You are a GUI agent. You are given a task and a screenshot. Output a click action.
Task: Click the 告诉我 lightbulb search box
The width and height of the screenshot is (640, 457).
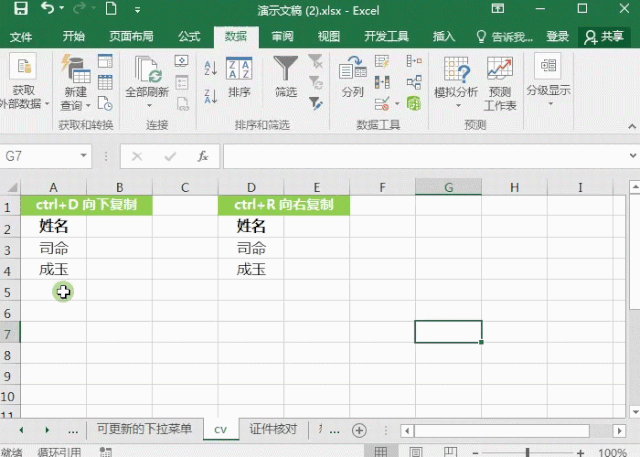tap(504, 37)
